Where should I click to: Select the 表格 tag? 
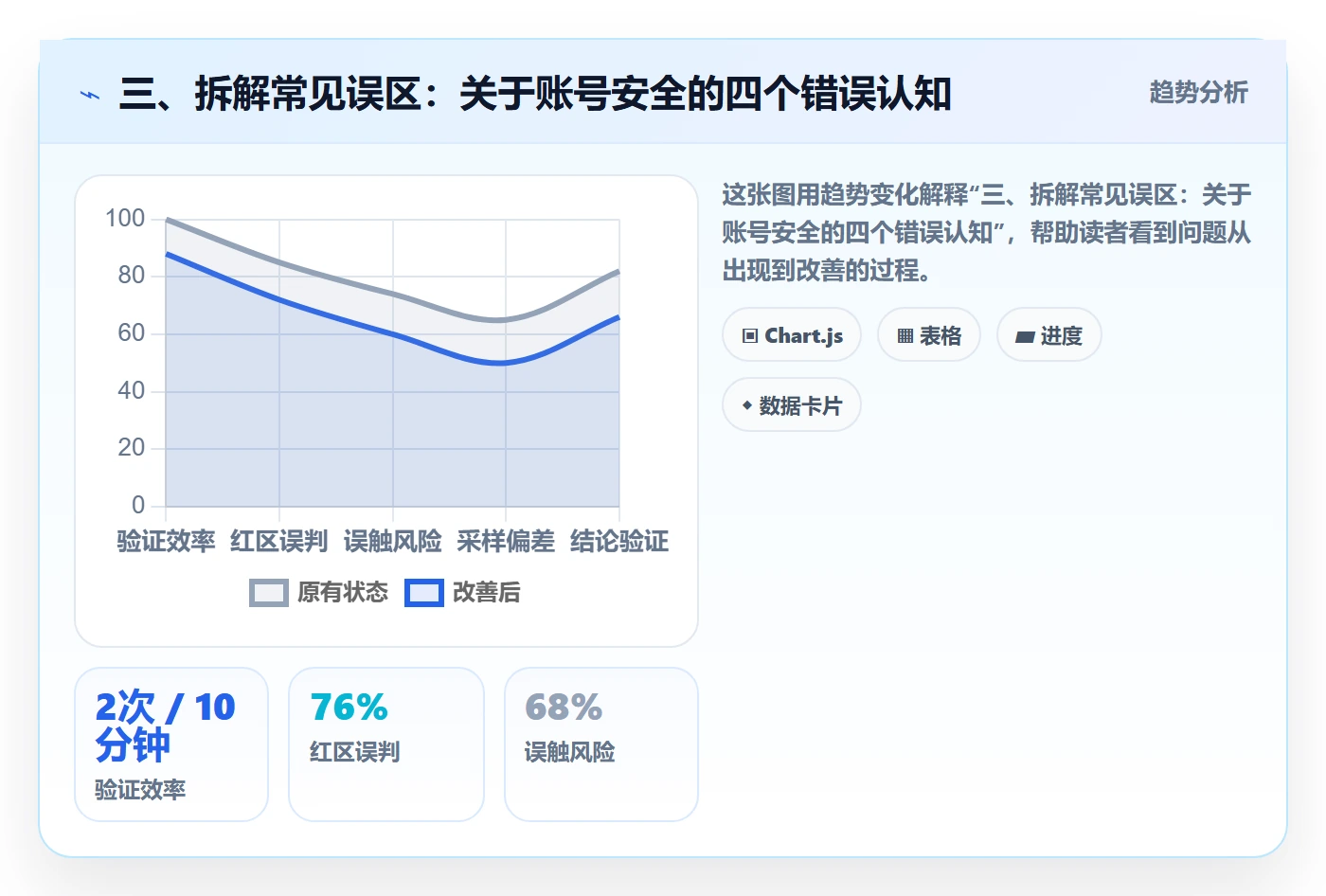coord(929,335)
